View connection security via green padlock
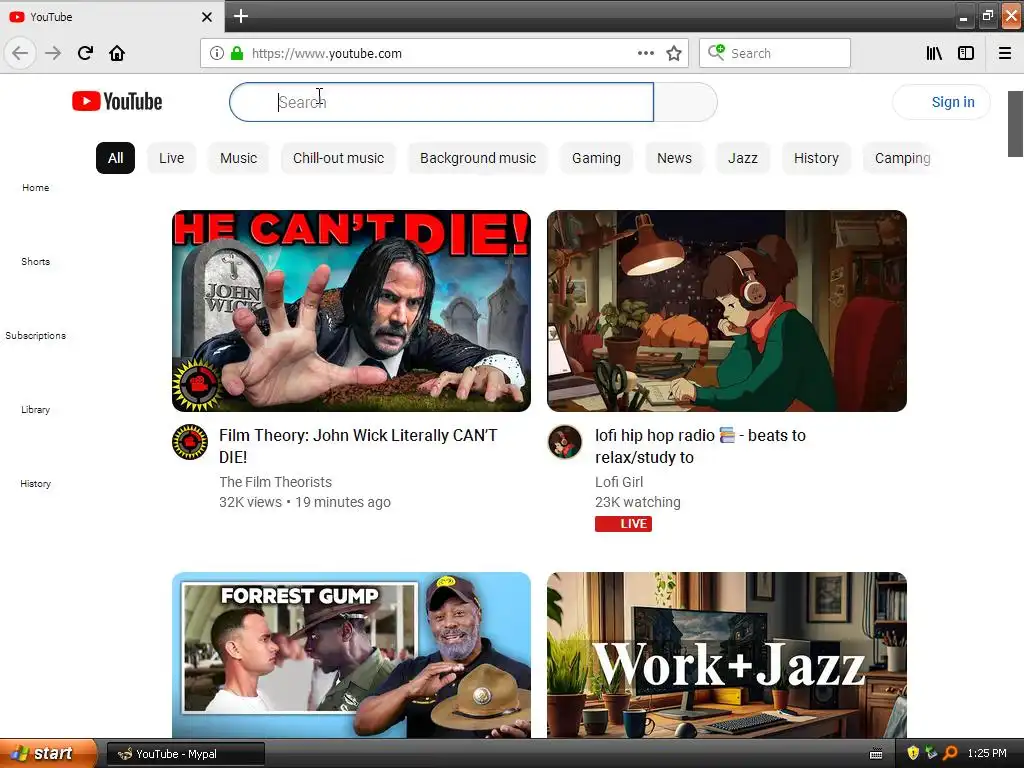This screenshot has width=1024, height=768. pyautogui.click(x=237, y=53)
